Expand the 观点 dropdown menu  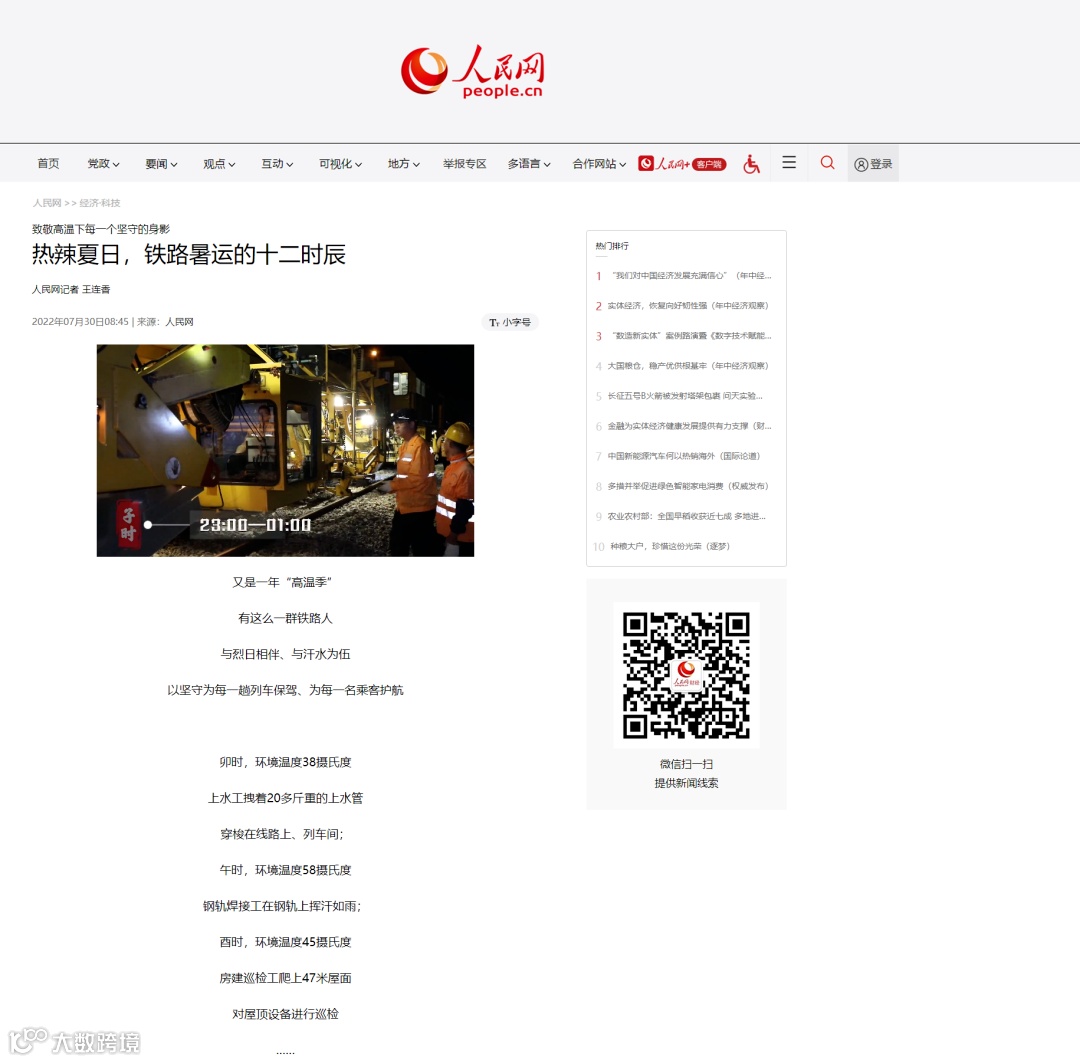219,164
